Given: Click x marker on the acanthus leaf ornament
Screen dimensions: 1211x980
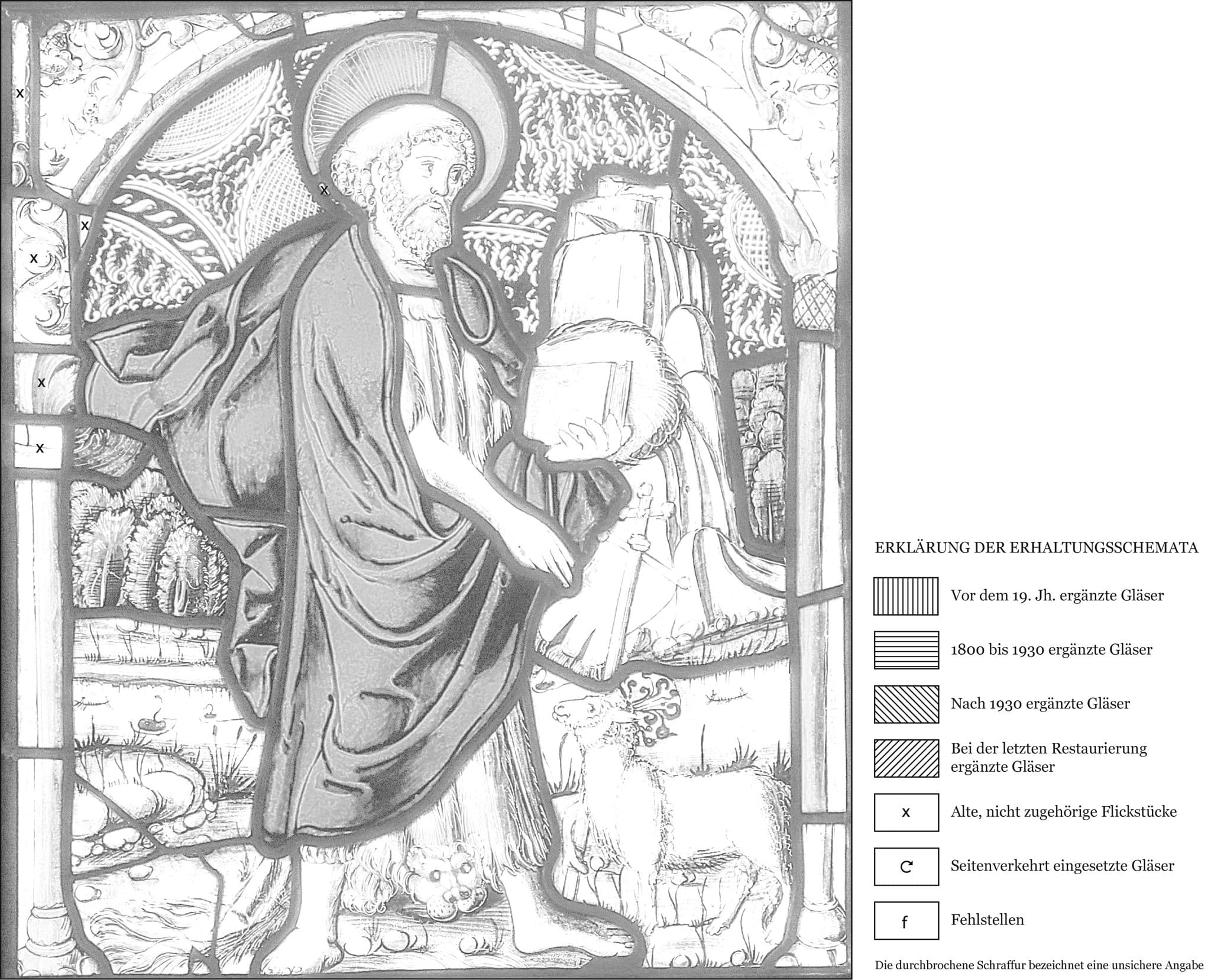Looking at the screenshot, I should point(34,258).
